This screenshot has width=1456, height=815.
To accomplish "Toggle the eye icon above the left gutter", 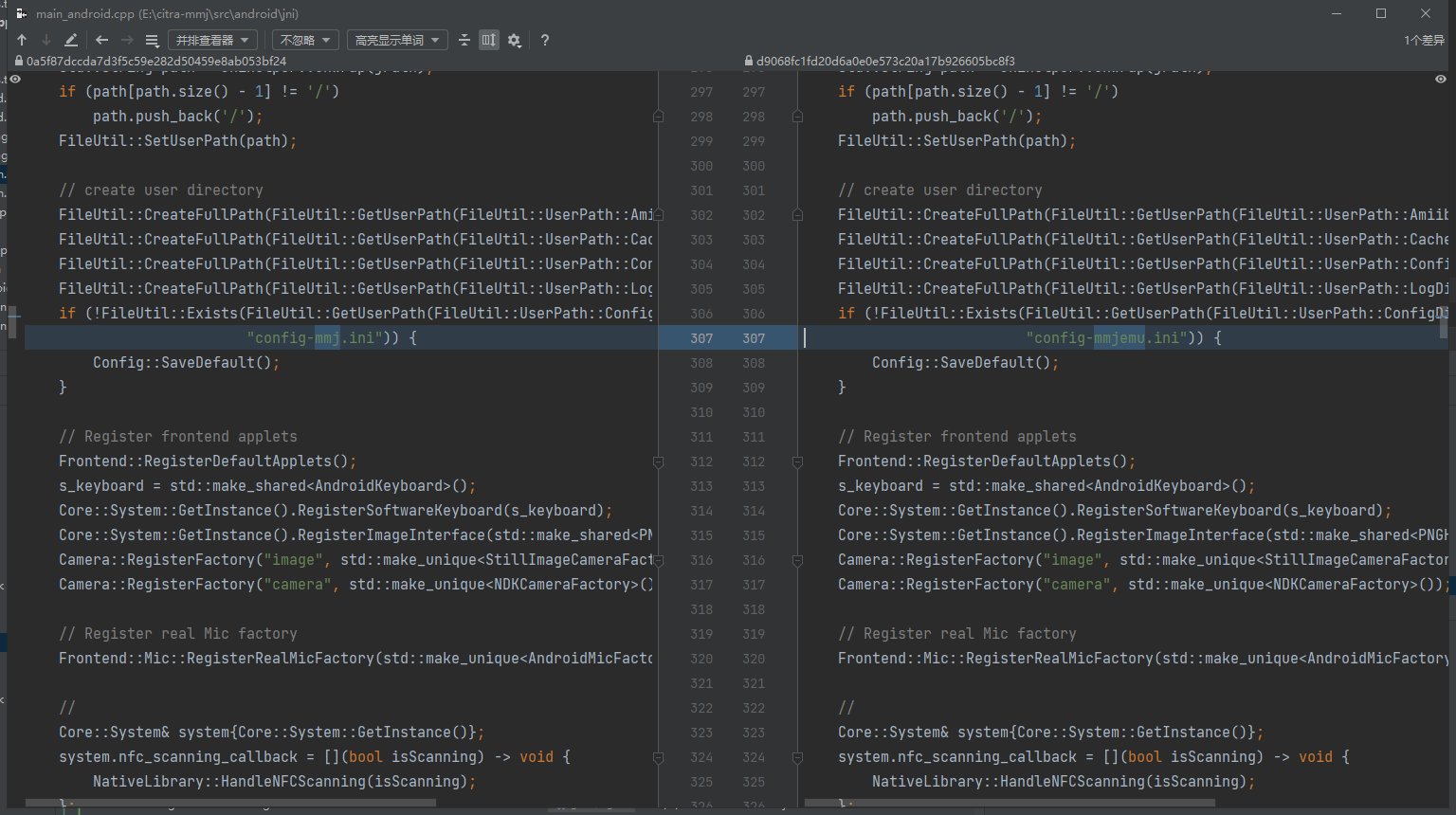I will tap(13, 80).
